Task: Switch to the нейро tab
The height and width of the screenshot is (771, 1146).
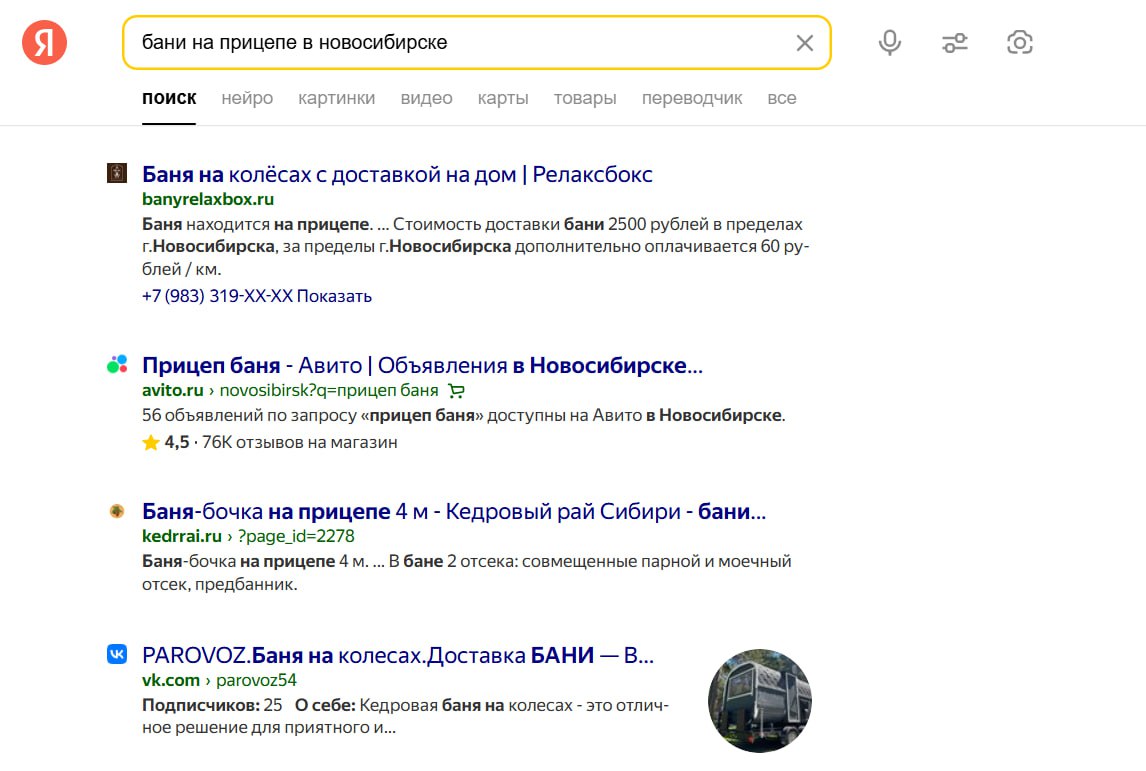Action: pyautogui.click(x=247, y=98)
